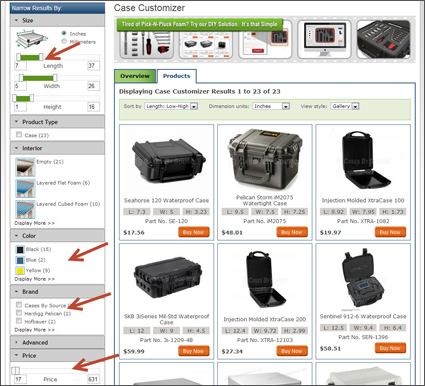
Task: Collapse the Color filter section
Action: 57,235
